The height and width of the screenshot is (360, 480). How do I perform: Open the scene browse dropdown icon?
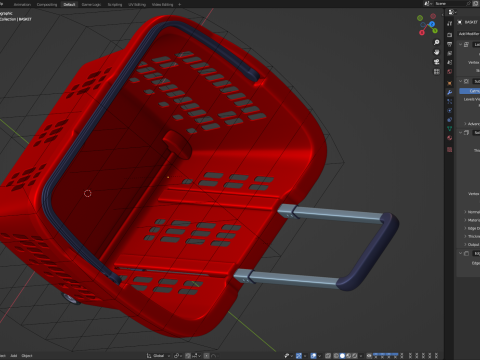tap(428, 3)
